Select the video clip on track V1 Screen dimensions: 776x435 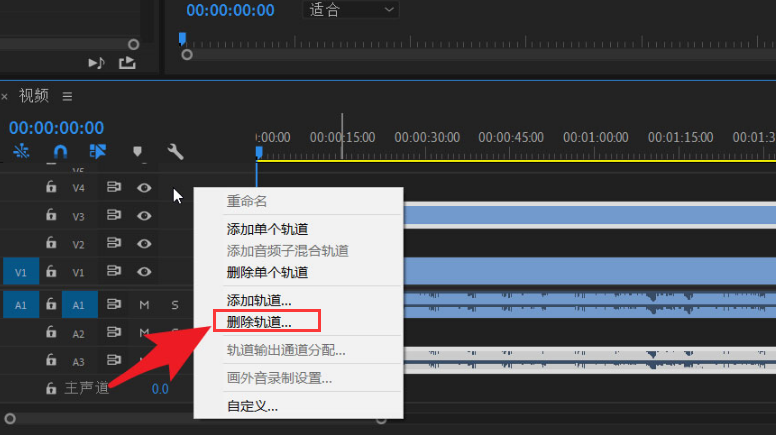pyautogui.click(x=590, y=271)
